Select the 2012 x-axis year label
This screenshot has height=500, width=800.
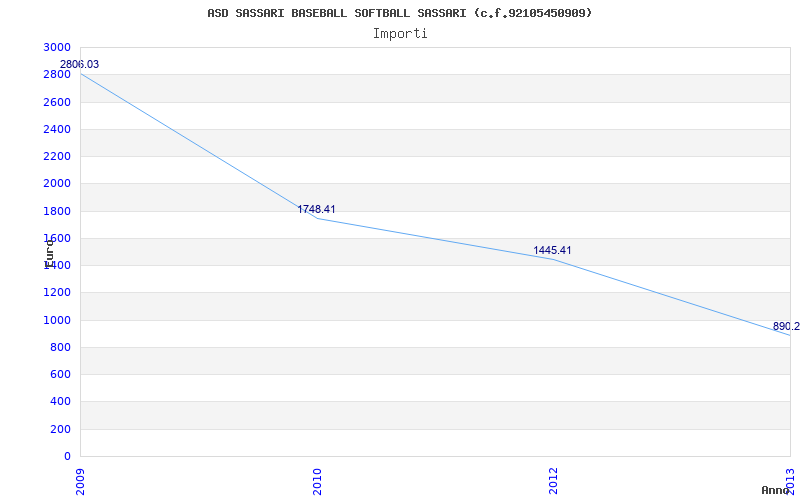point(554,481)
